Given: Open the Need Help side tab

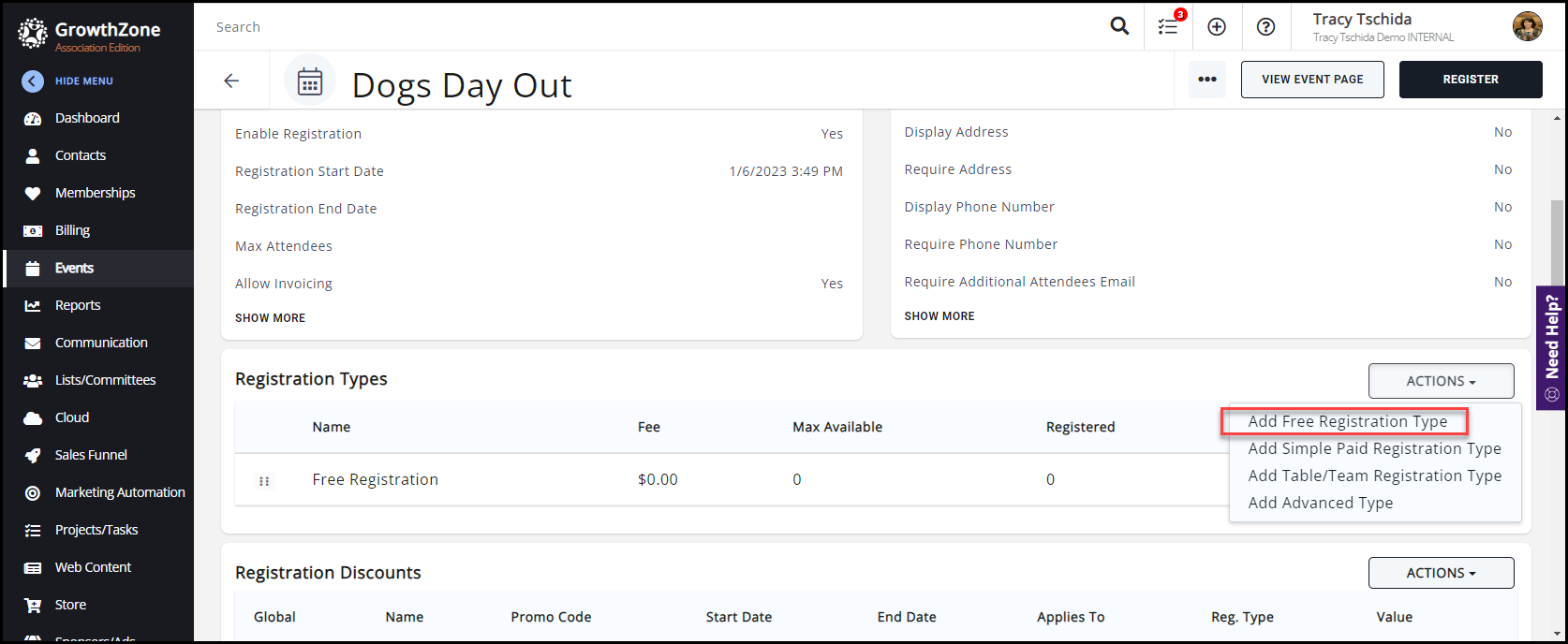Looking at the screenshot, I should [x=1551, y=346].
